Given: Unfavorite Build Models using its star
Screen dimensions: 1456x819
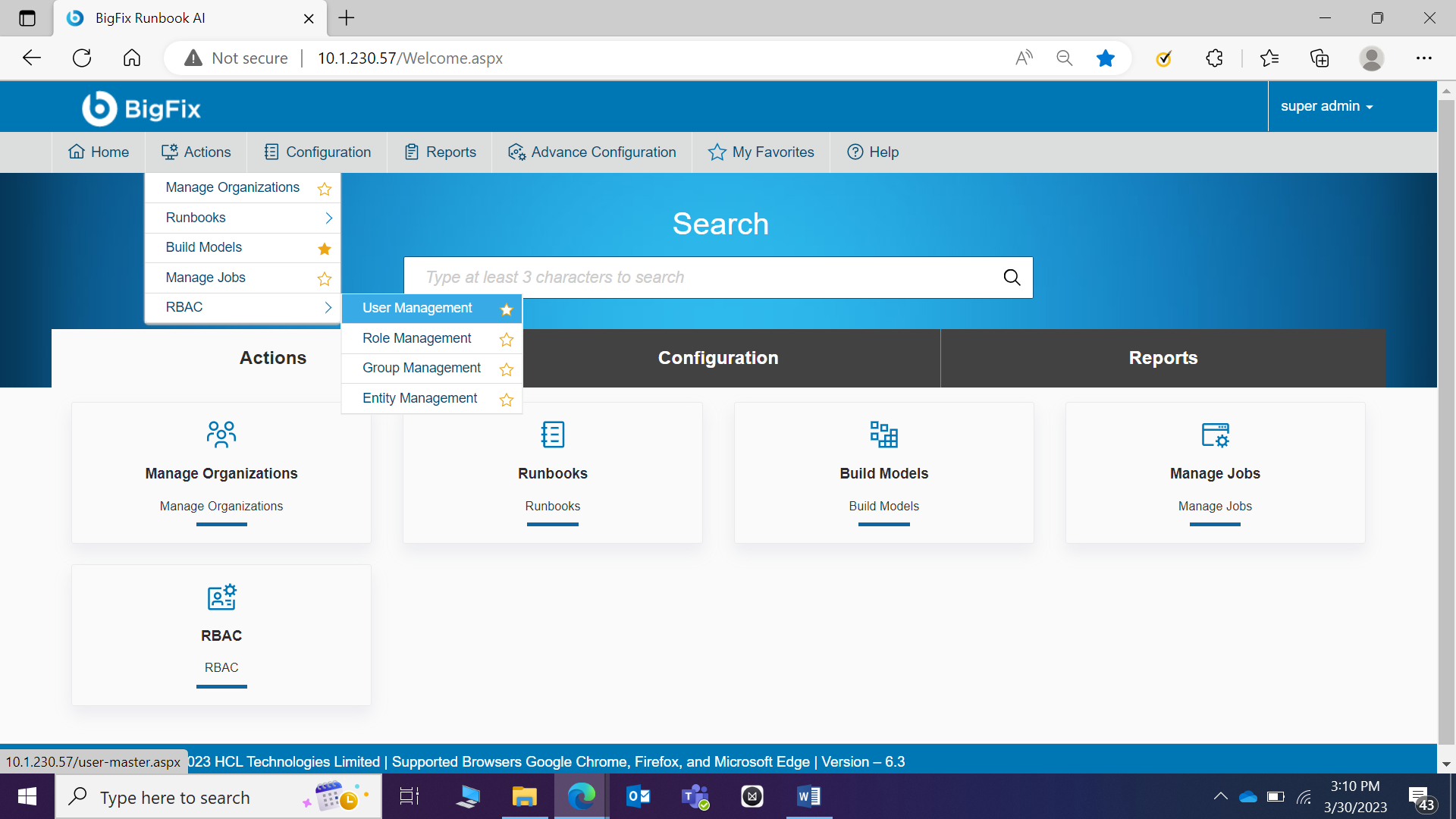Looking at the screenshot, I should pos(325,248).
